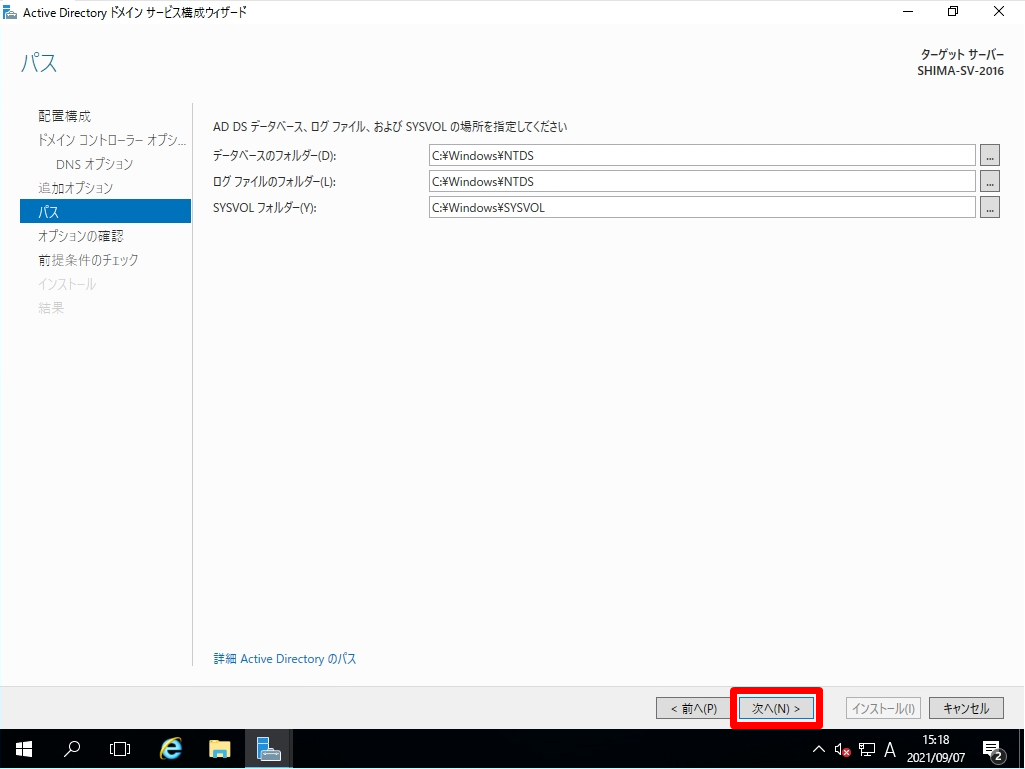1025x769 pixels.
Task: Select the オプションの確認 step
Action: [x=81, y=236]
